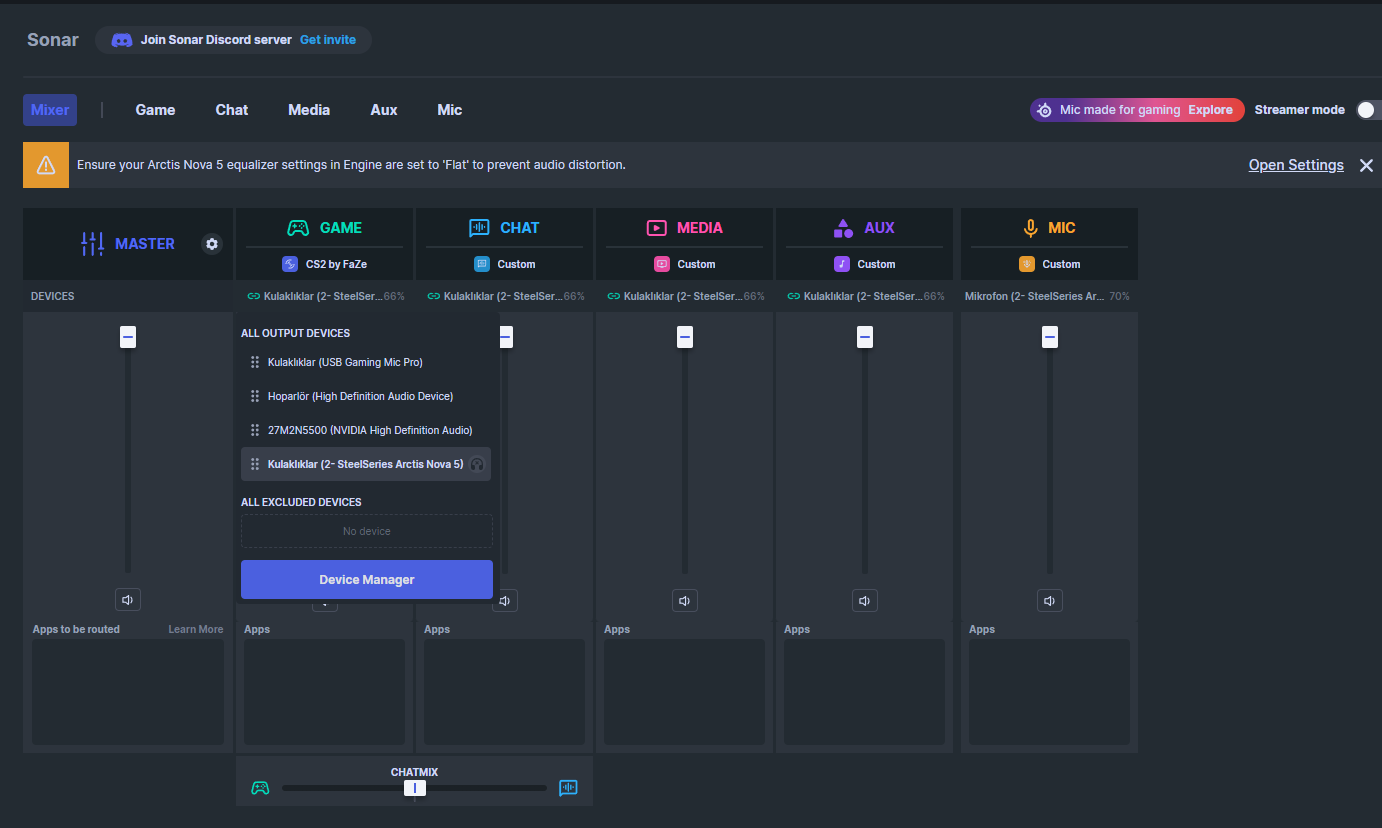This screenshot has height=828, width=1382.
Task: Select 27M2N5500 (NVIDIA High Definition Audio)
Action: point(366,430)
